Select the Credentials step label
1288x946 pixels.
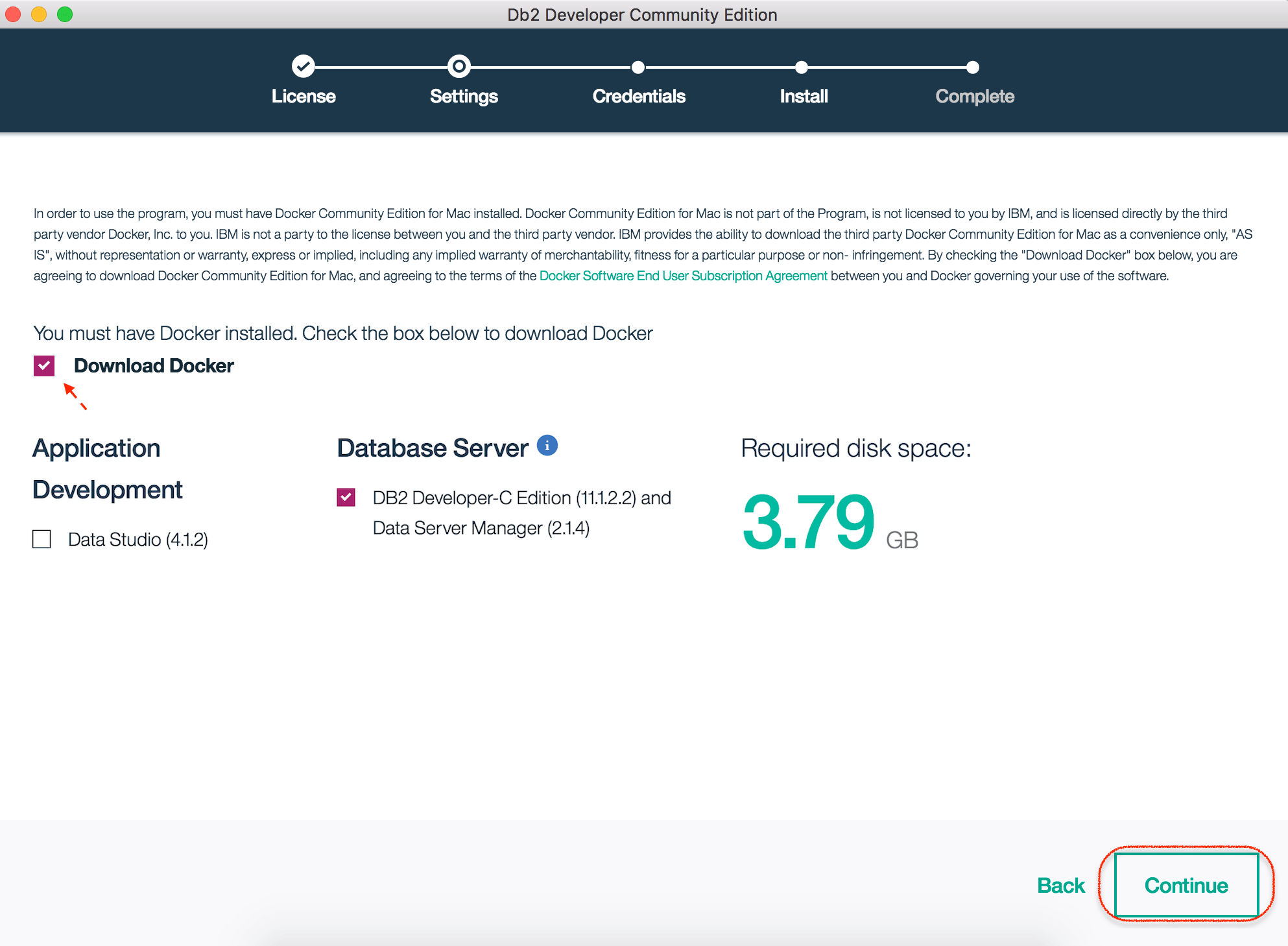coord(639,96)
